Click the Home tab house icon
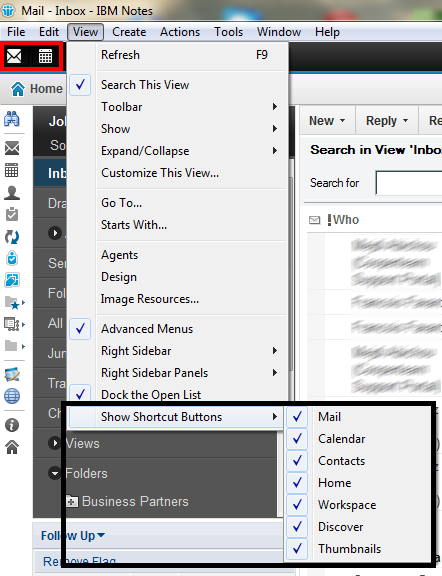The height and width of the screenshot is (576, 442). tap(18, 89)
